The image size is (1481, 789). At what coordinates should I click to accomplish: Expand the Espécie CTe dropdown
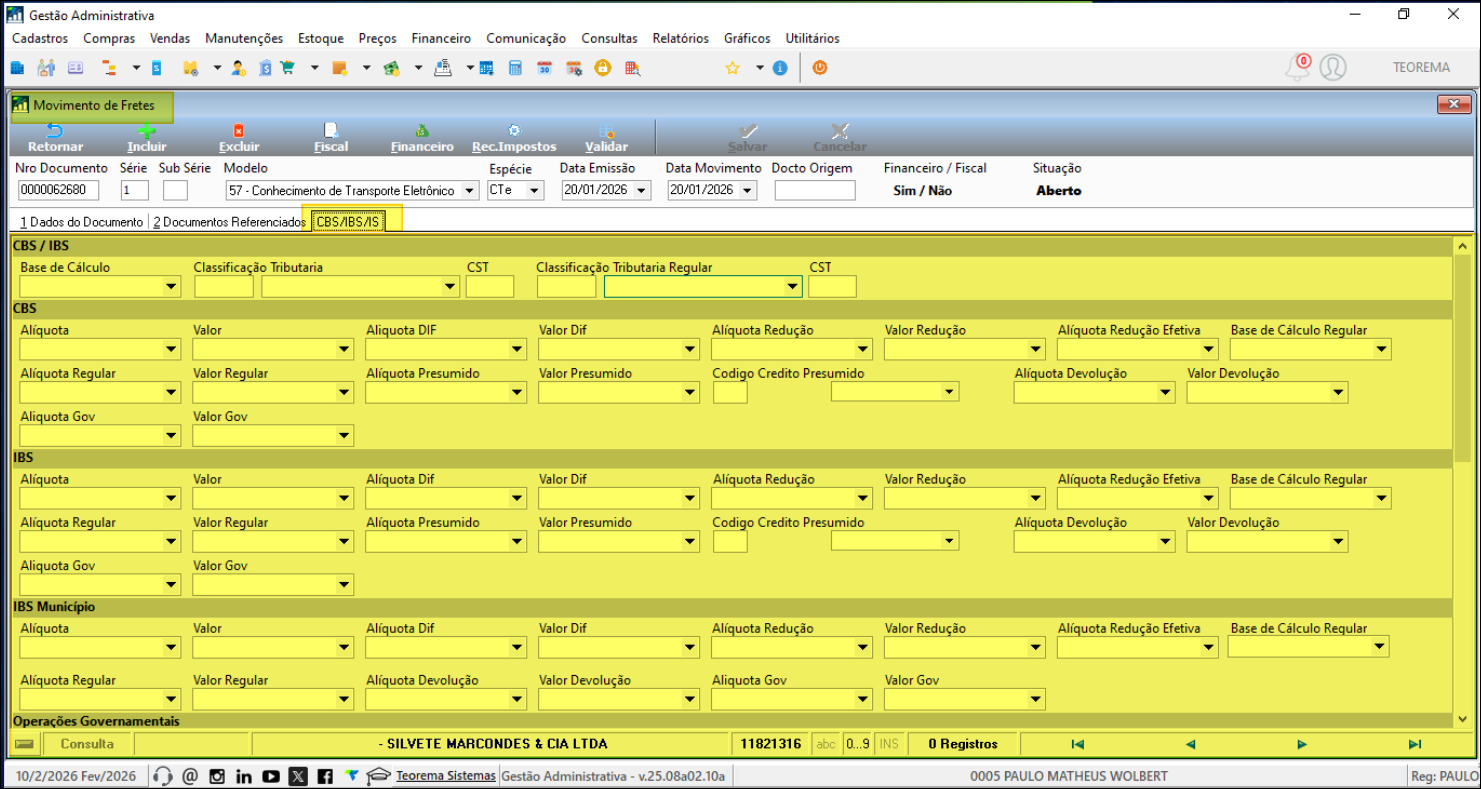(x=534, y=191)
